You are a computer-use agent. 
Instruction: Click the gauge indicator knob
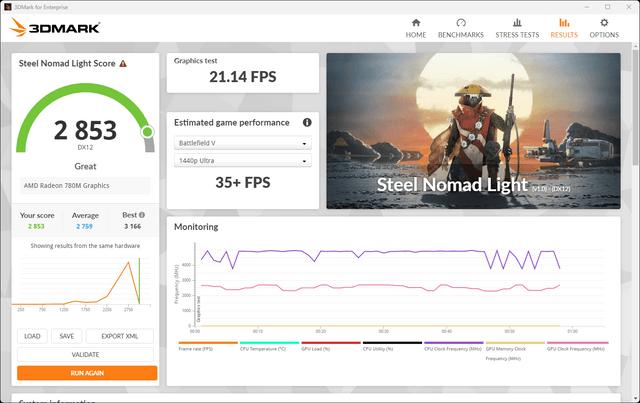147,132
